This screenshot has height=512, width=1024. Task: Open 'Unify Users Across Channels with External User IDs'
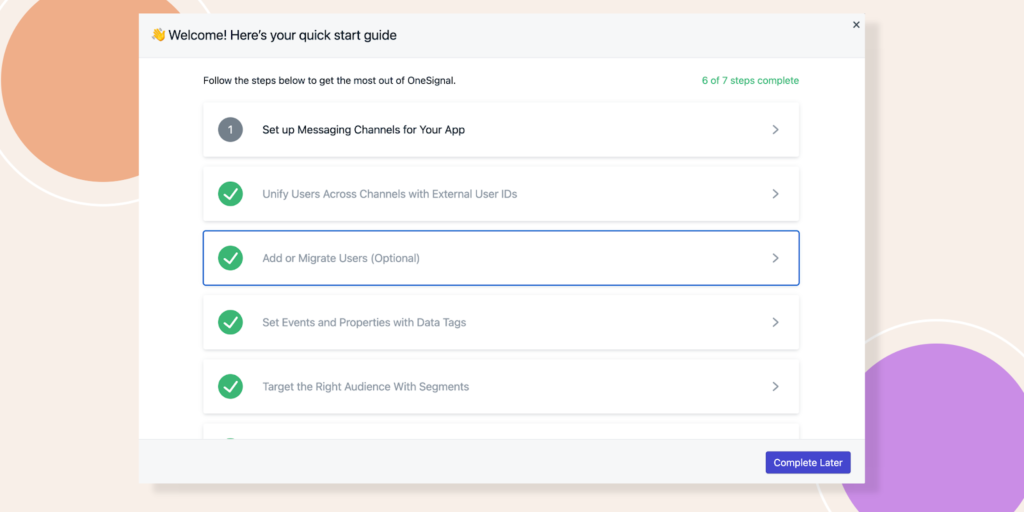click(x=389, y=194)
